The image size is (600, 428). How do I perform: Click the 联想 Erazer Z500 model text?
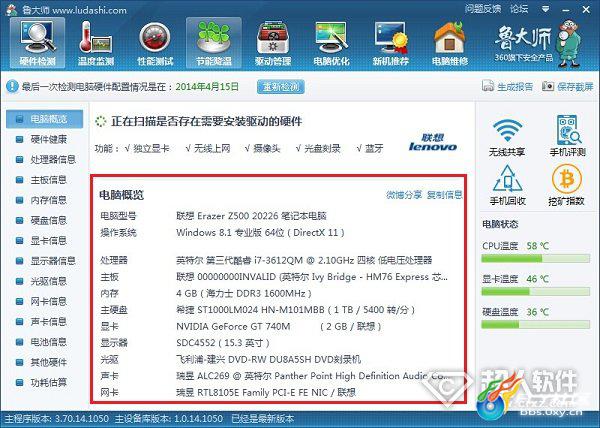[251, 216]
